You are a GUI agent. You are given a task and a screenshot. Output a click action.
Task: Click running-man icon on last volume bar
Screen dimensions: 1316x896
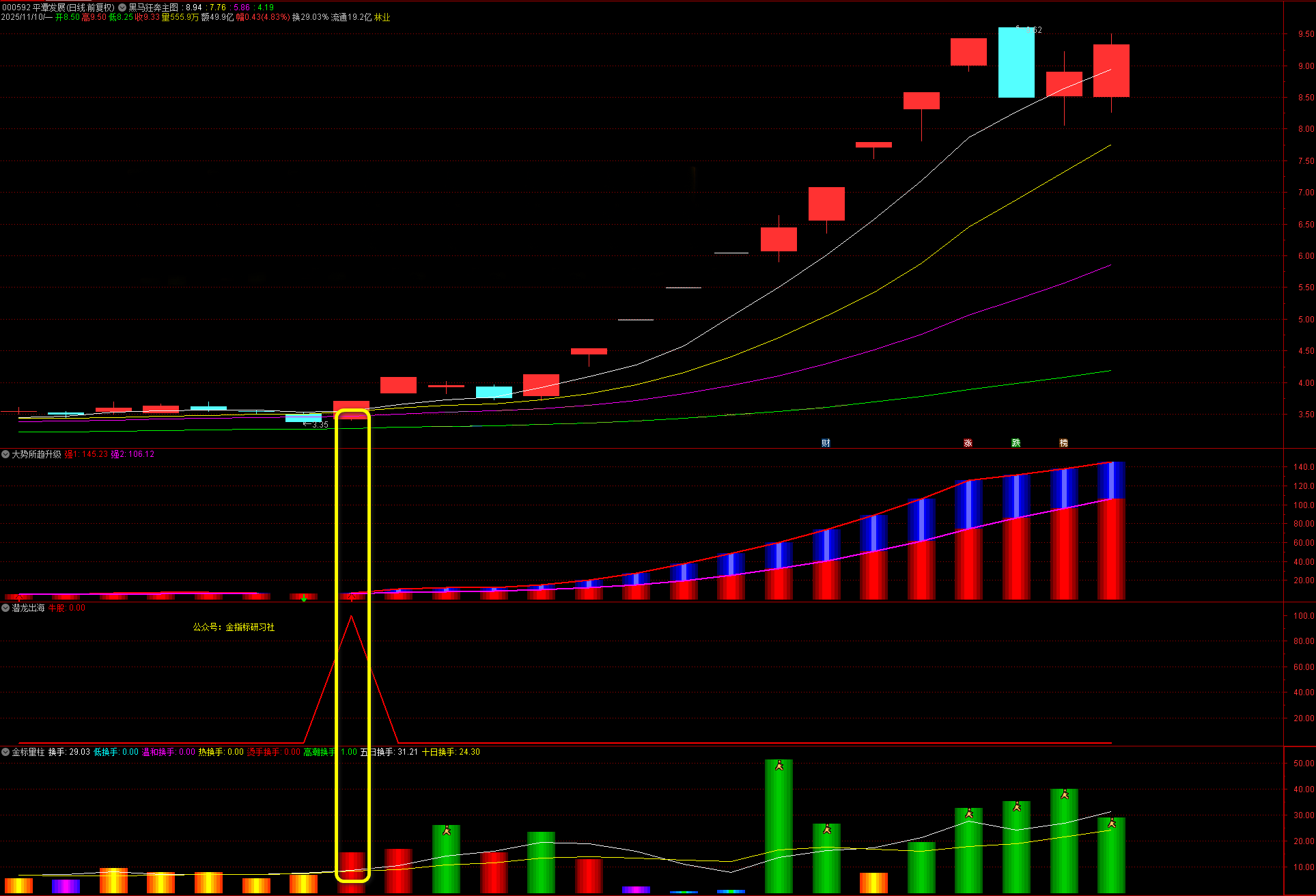(x=1112, y=824)
